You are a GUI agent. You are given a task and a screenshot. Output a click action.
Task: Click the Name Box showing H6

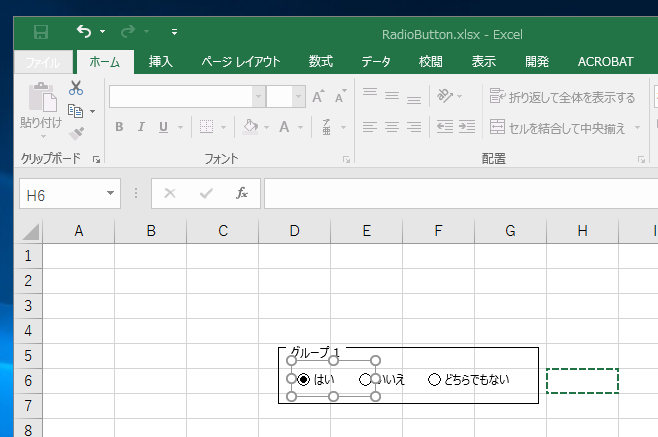[x=70, y=194]
